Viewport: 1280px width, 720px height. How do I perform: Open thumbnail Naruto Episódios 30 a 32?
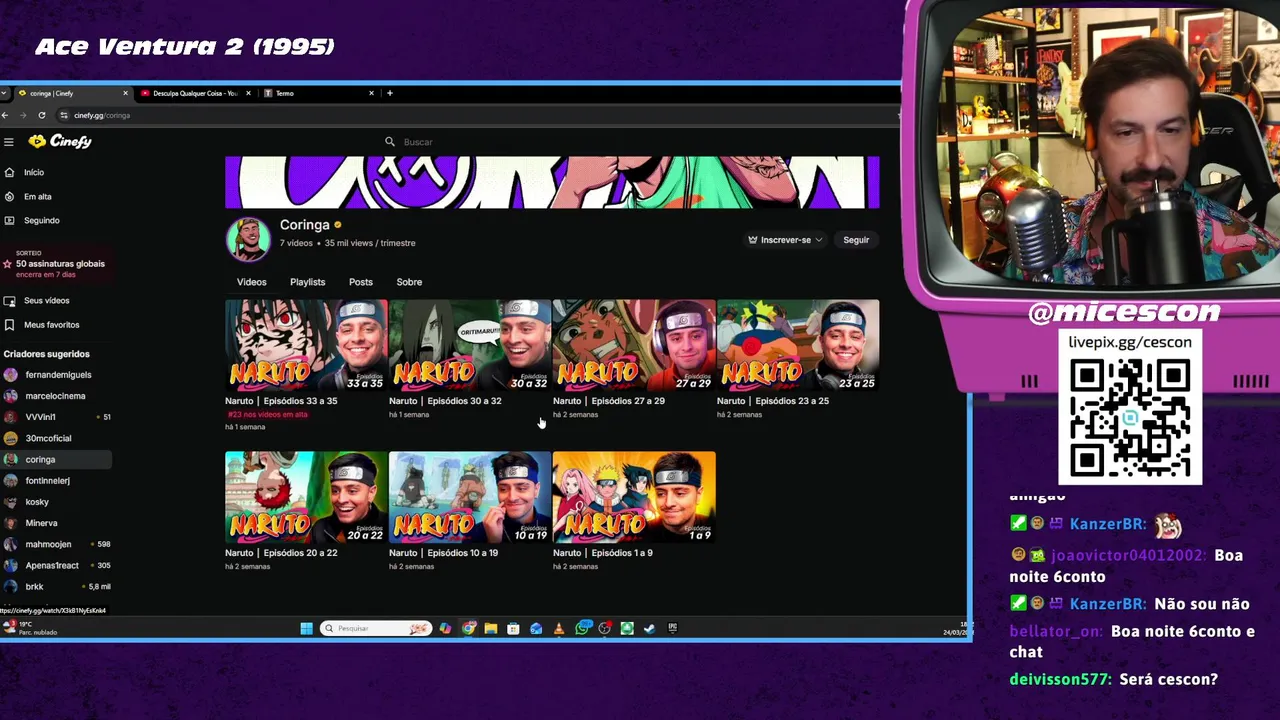[x=470, y=345]
